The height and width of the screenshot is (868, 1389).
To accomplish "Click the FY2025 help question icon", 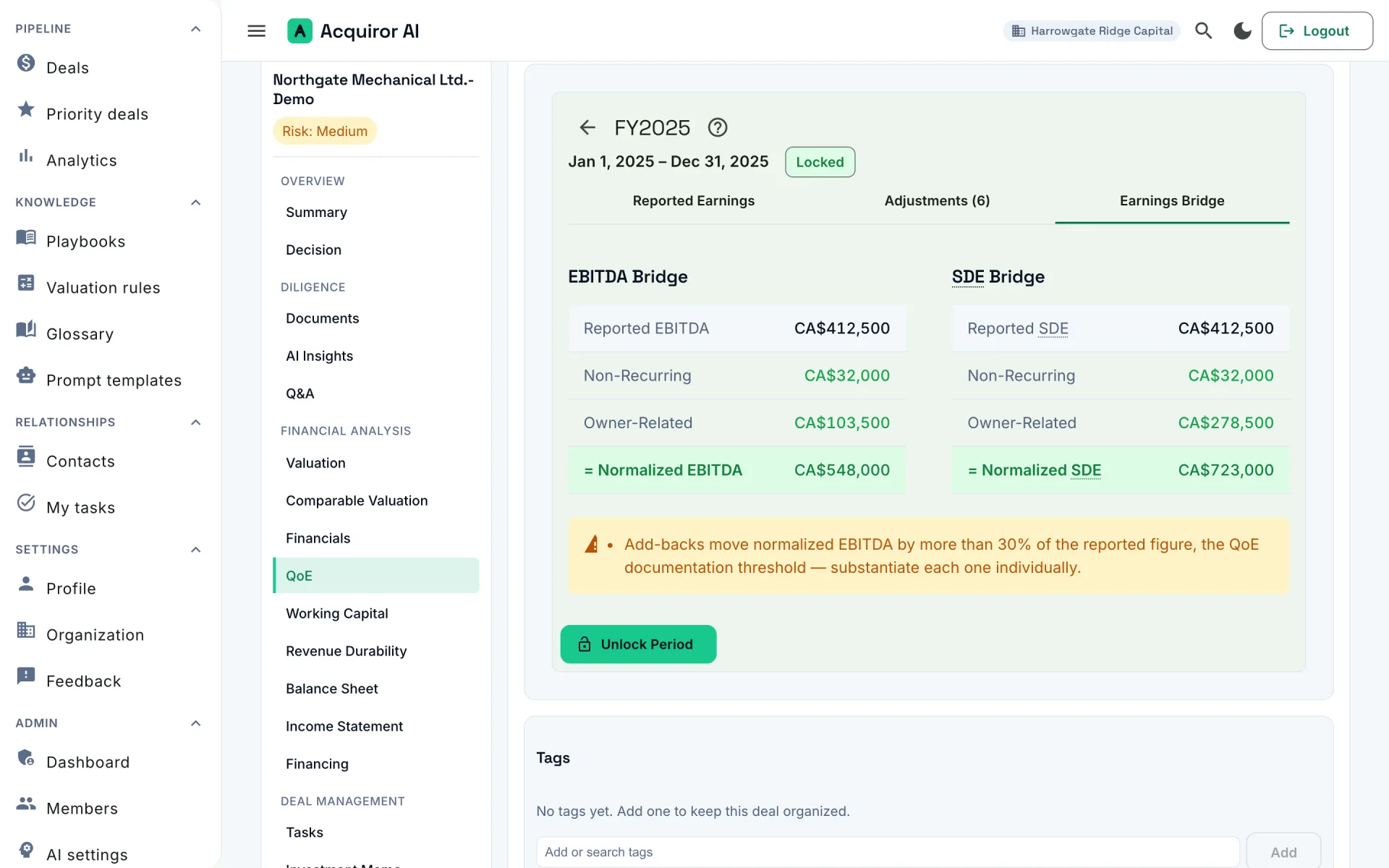I will [717, 128].
